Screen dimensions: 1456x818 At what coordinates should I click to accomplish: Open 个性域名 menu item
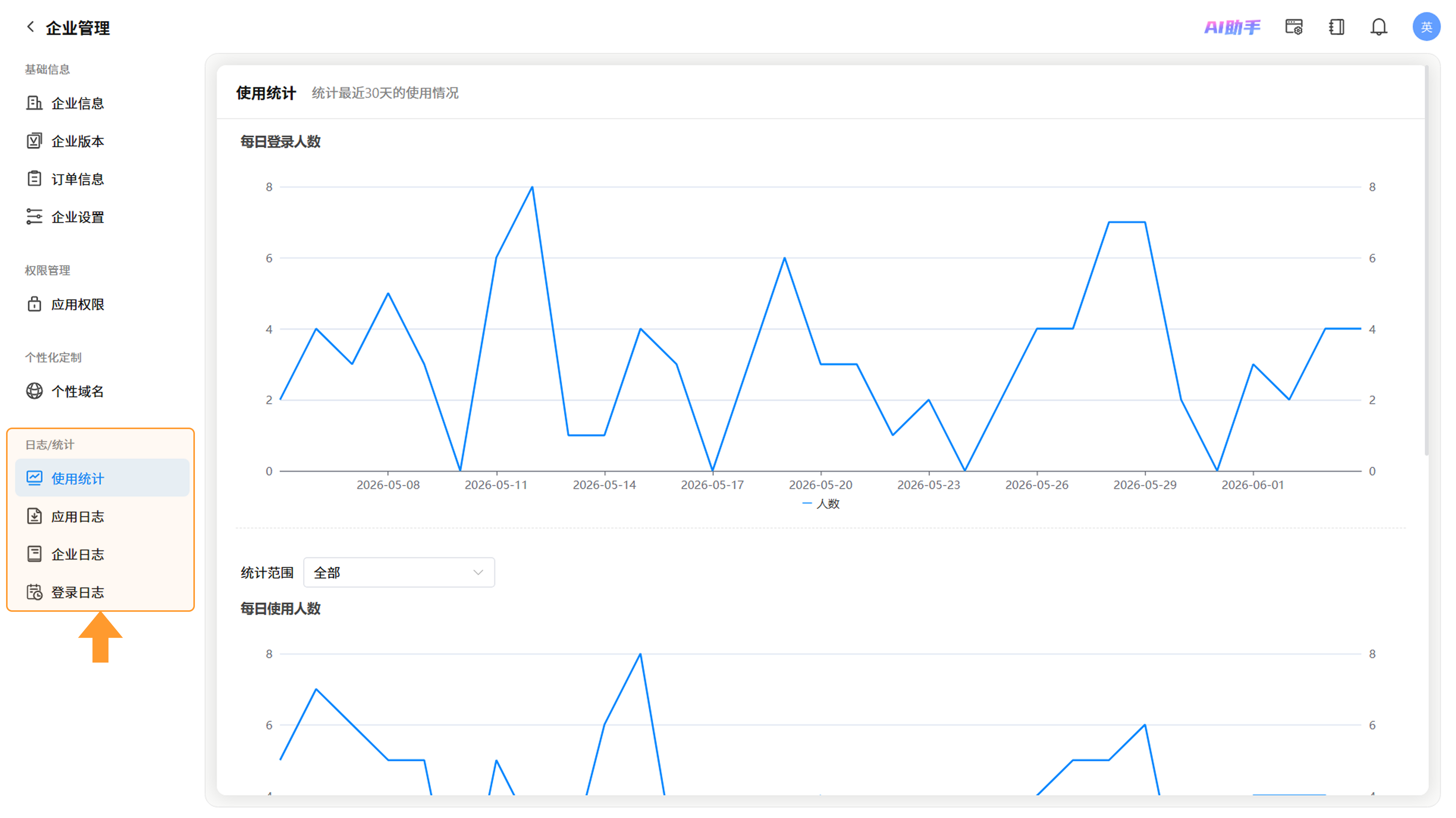coord(102,391)
